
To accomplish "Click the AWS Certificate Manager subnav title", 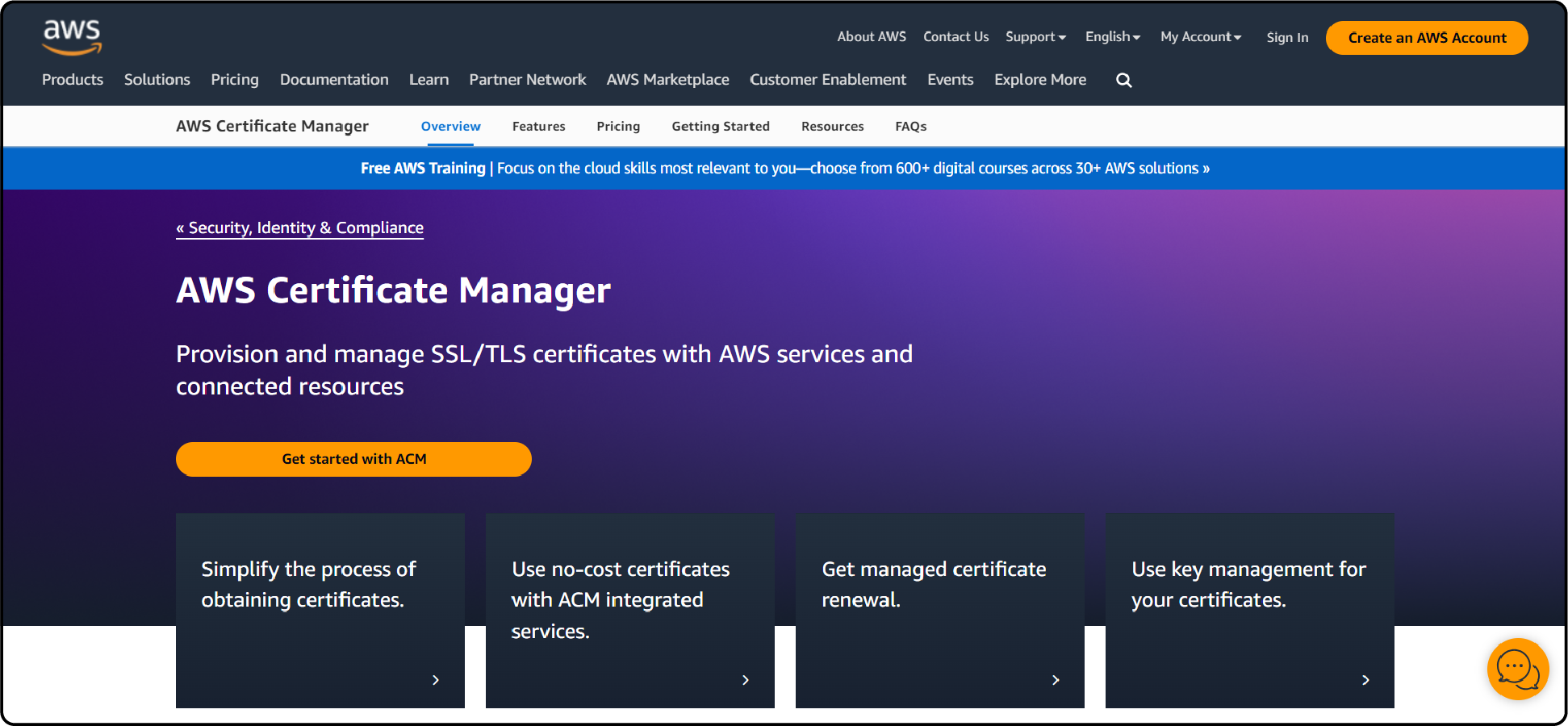I will tap(272, 127).
